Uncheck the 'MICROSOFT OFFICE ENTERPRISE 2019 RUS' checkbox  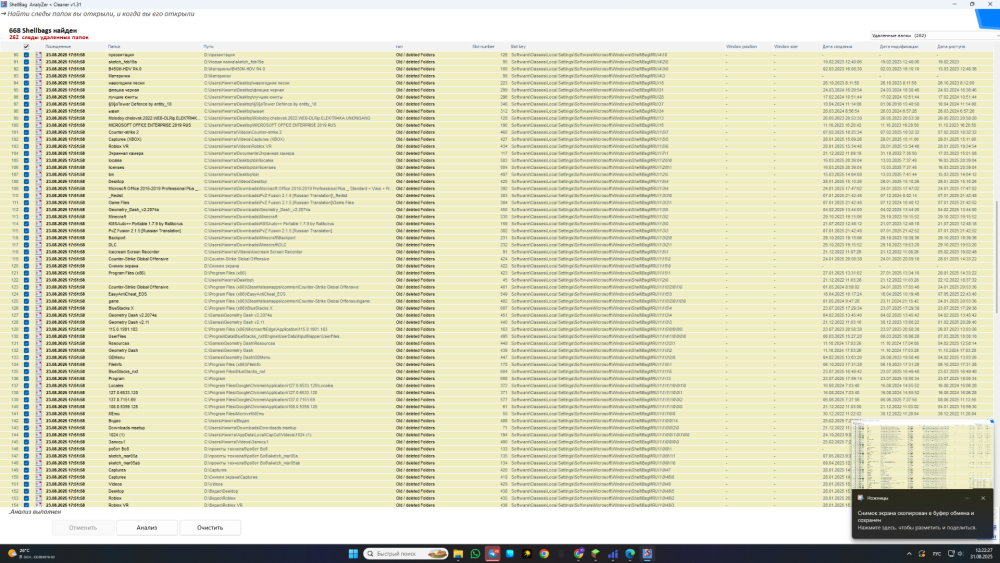click(26, 125)
